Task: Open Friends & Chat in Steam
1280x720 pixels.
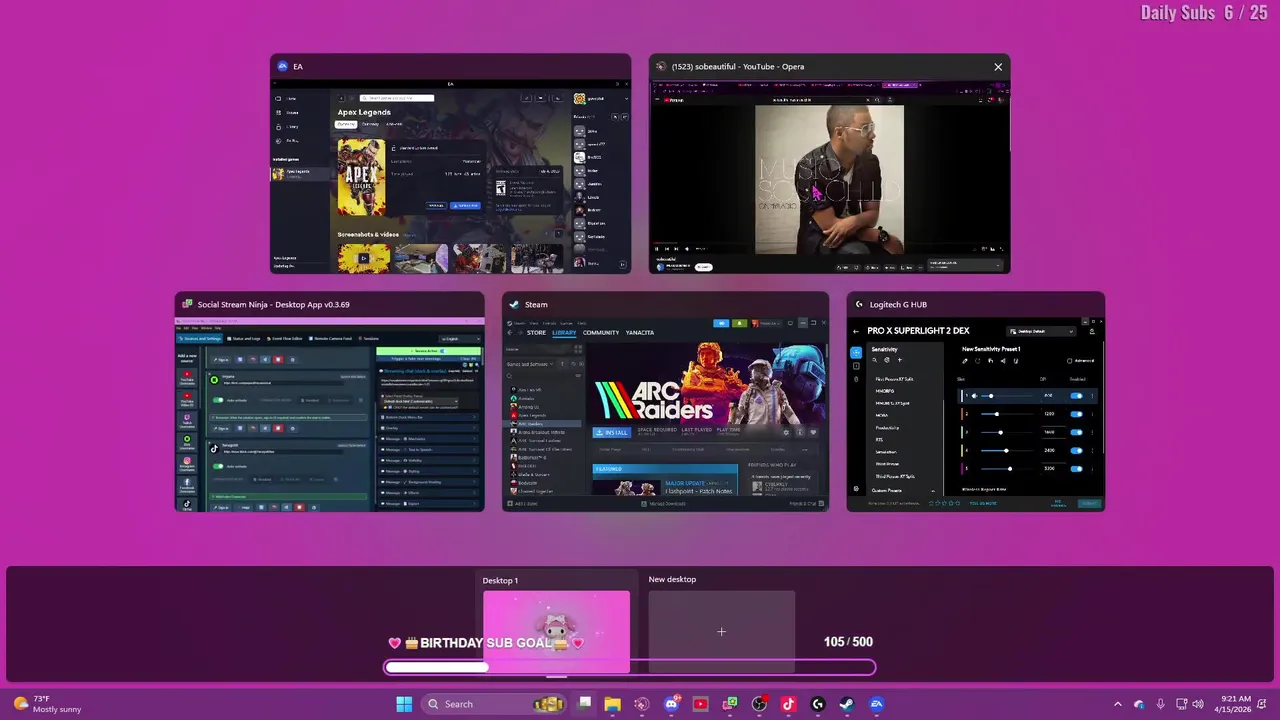Action: 806,504
